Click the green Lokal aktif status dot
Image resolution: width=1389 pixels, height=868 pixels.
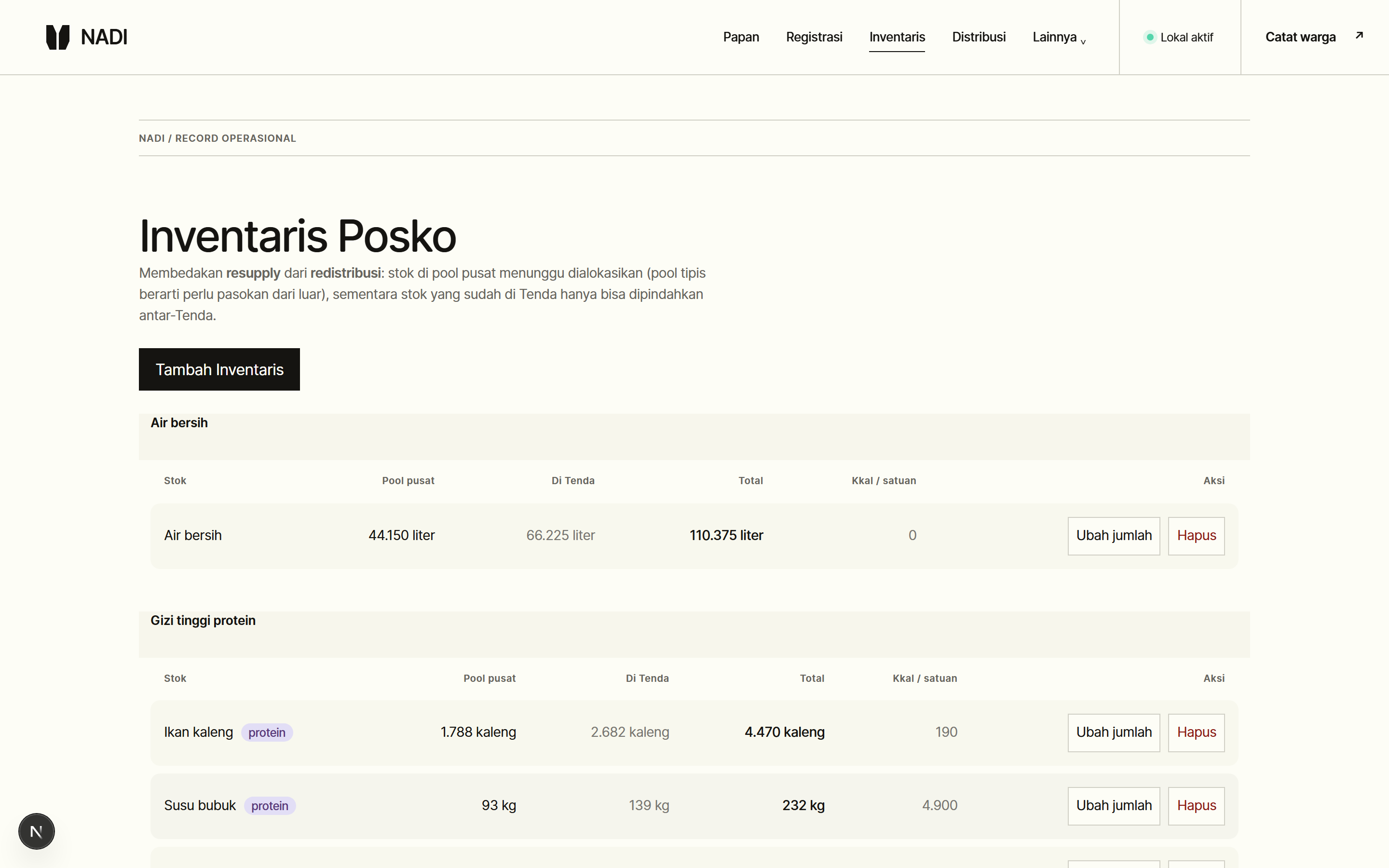tap(1150, 37)
